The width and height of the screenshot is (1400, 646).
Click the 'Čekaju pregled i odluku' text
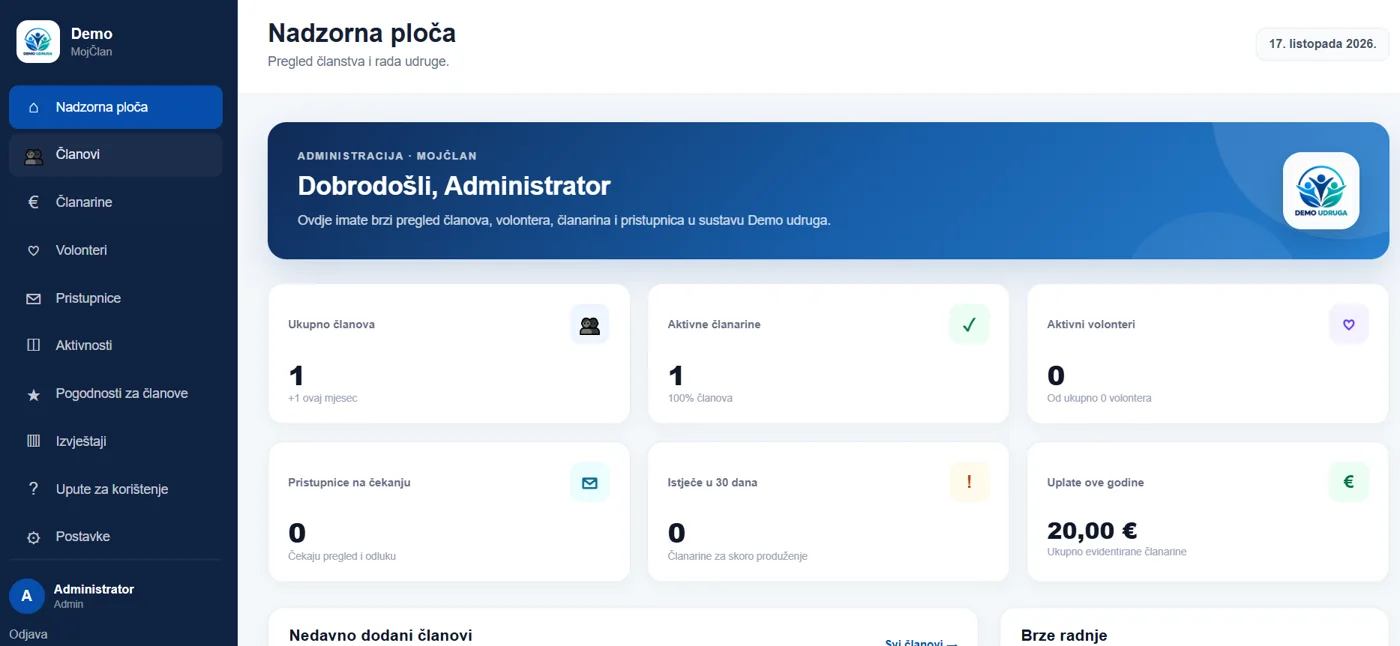342,556
